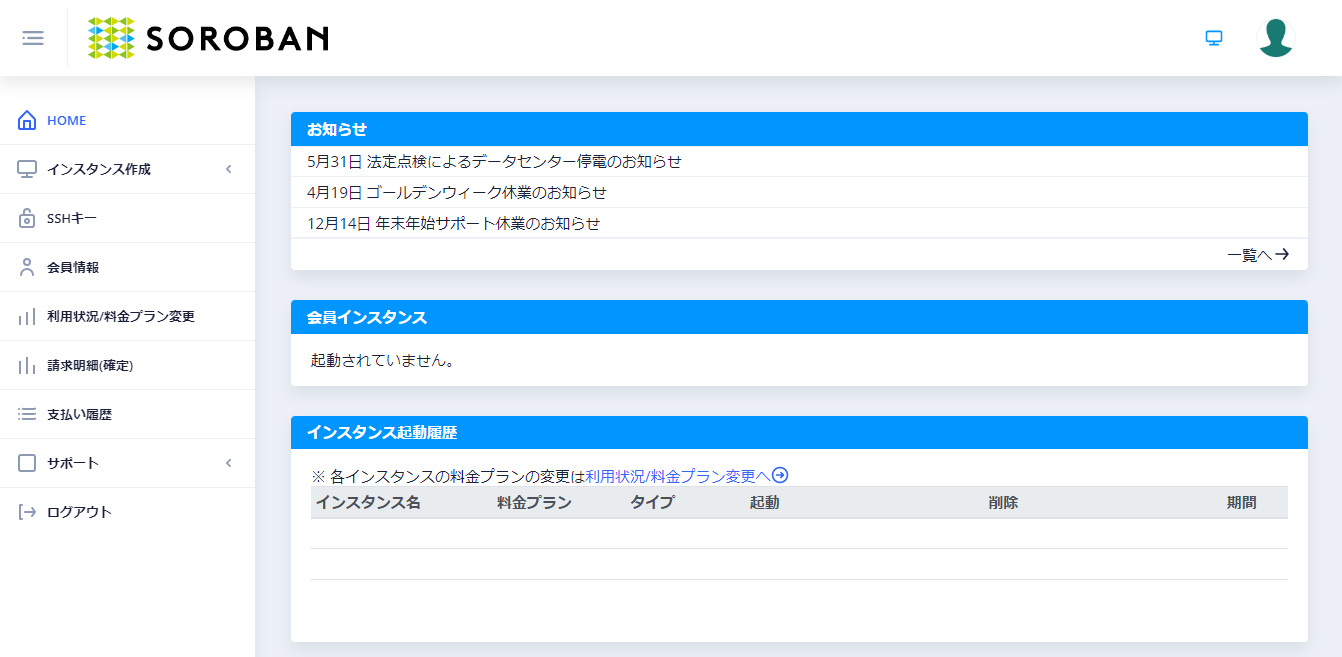1342x657 pixels.
Task: Click the サポート square icon
Action: point(28,463)
